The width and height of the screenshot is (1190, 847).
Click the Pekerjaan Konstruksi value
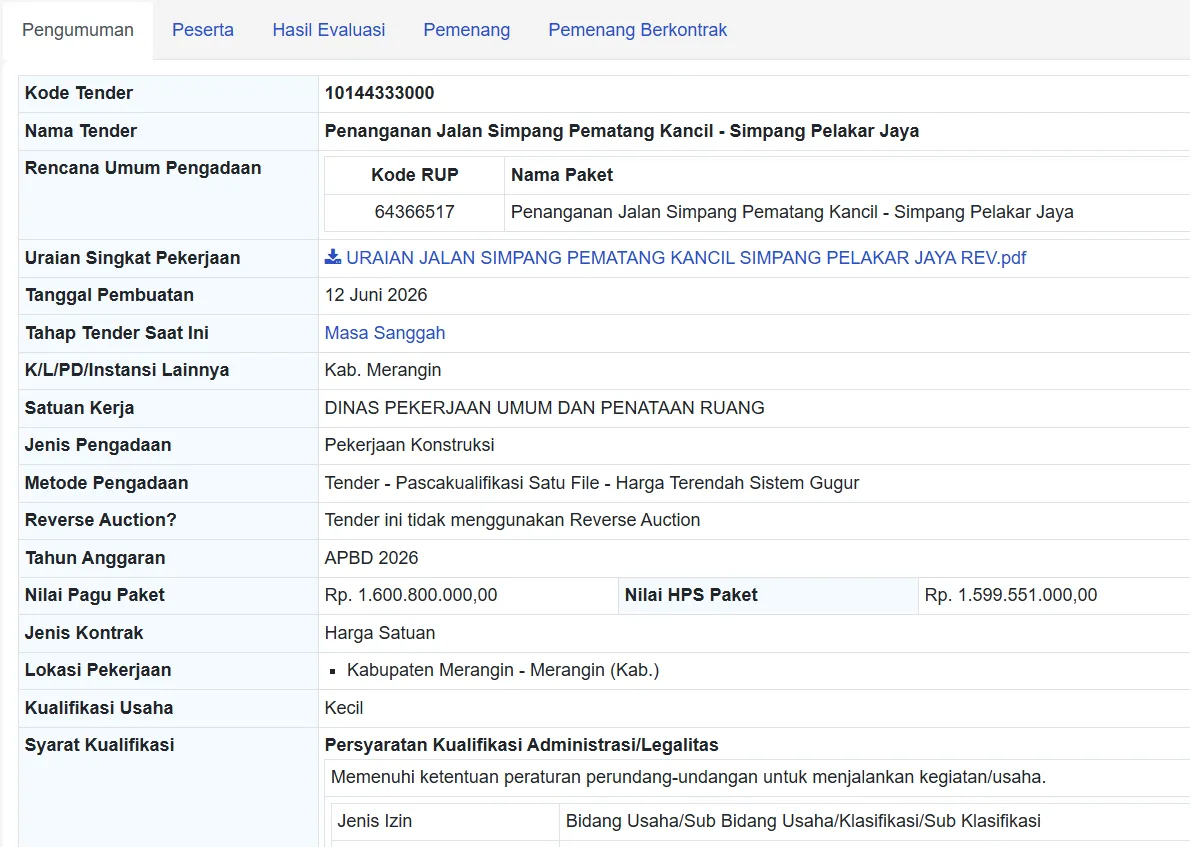[409, 446]
